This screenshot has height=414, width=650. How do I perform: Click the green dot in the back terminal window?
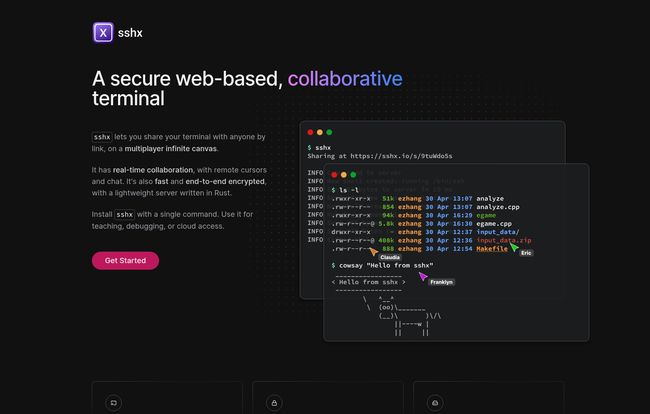coord(329,132)
